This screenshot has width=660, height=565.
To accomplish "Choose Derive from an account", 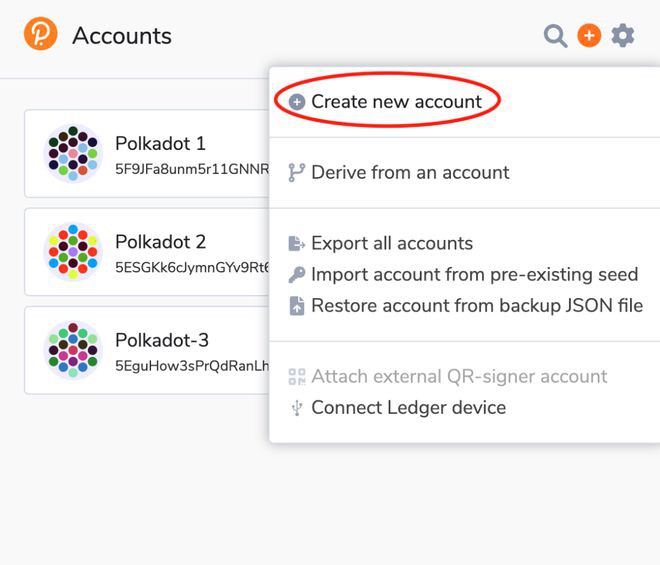I will pyautogui.click(x=410, y=173).
